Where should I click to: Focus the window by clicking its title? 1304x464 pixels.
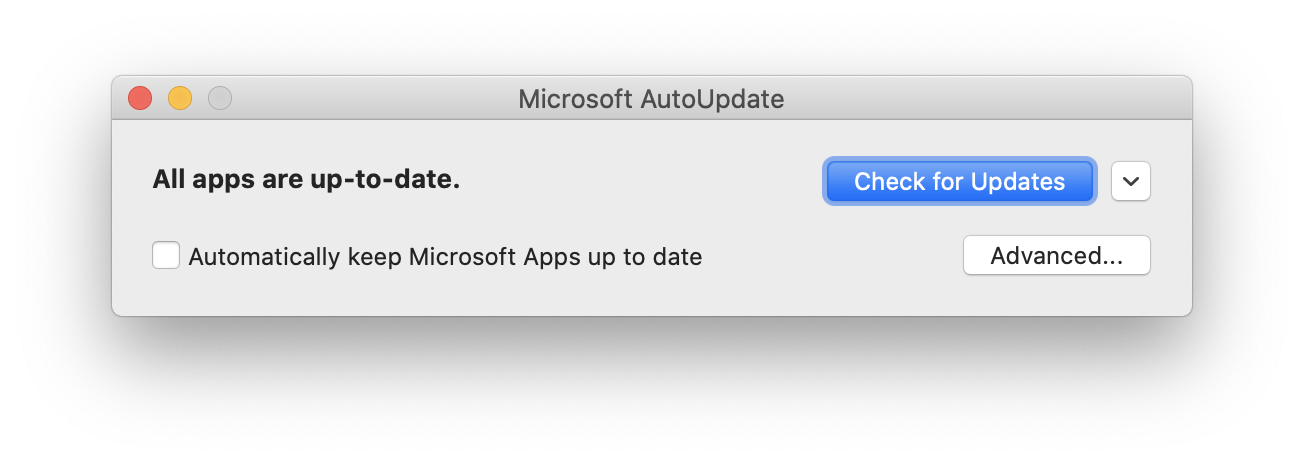pyautogui.click(x=651, y=99)
